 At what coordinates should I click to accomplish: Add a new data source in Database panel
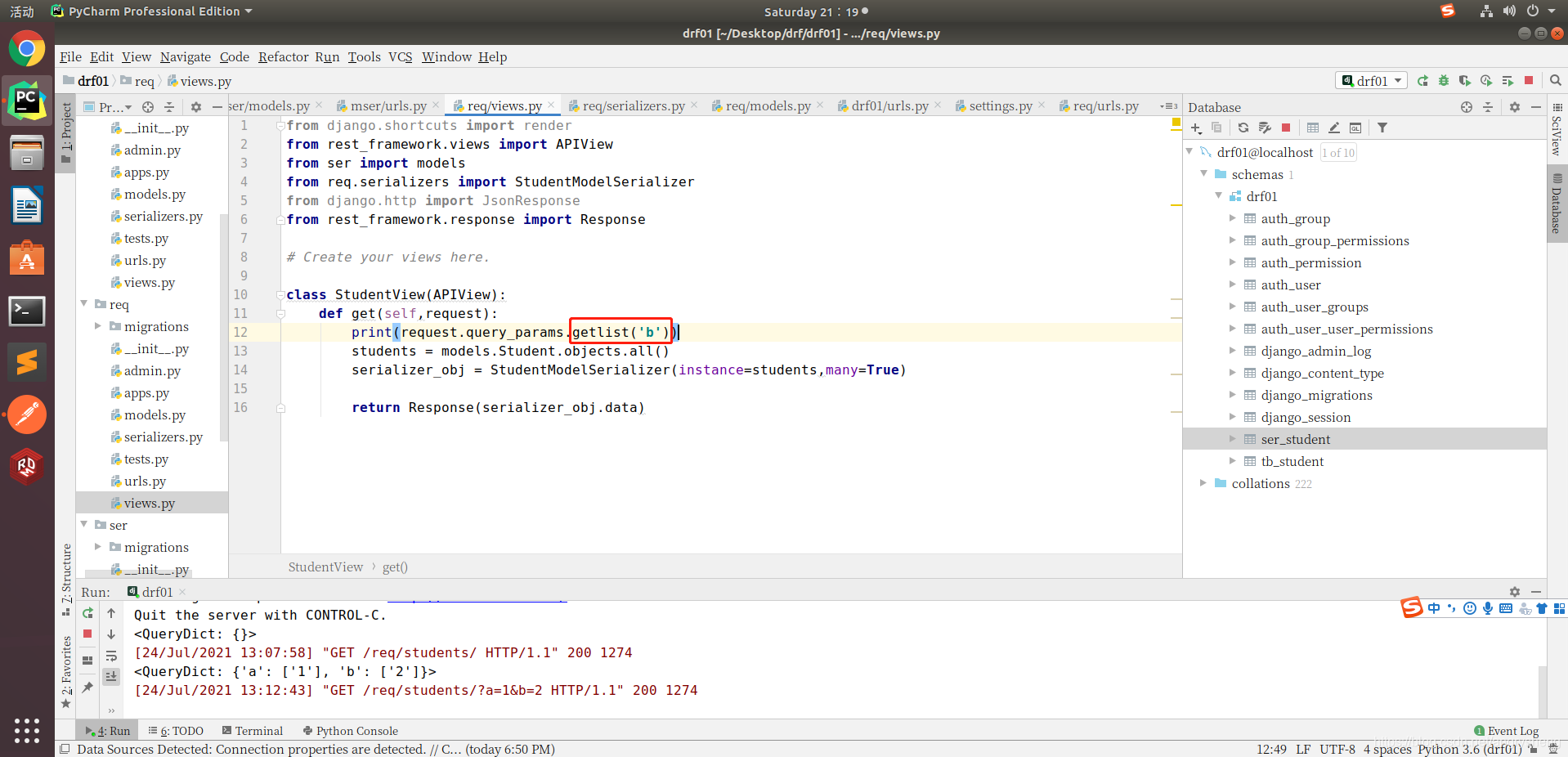coord(1196,128)
